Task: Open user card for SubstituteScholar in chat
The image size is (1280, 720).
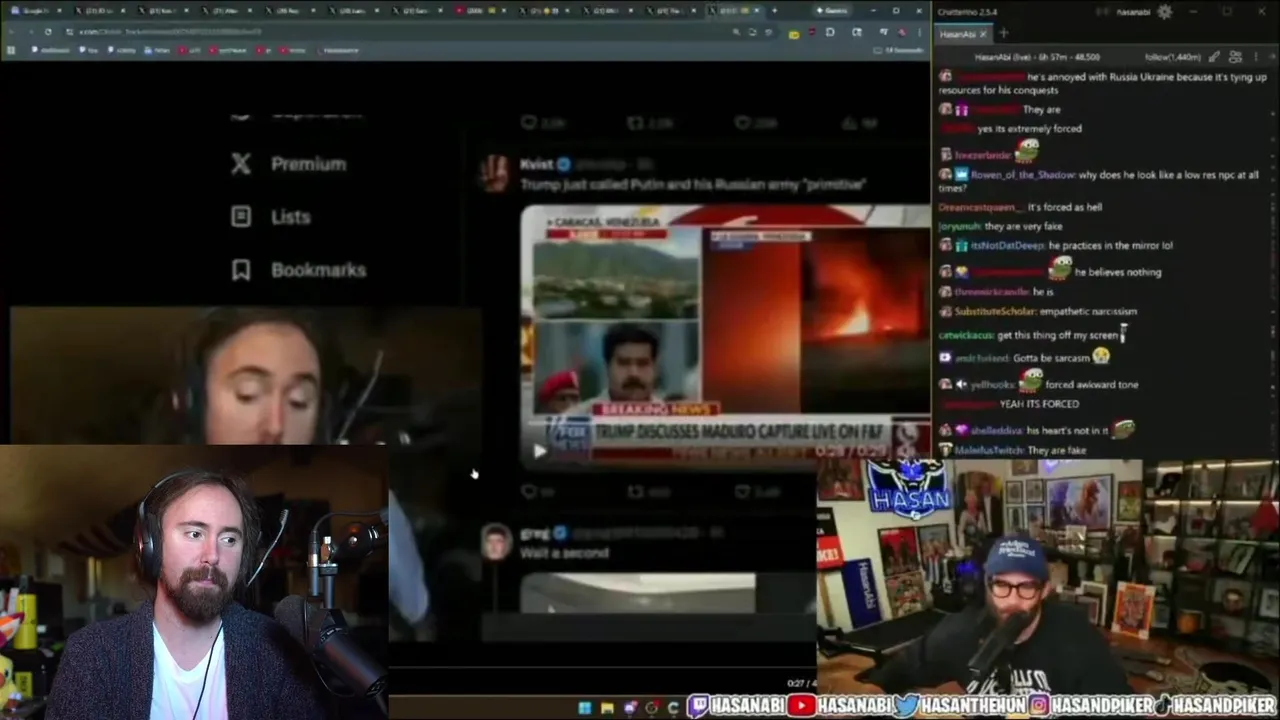Action: [995, 311]
